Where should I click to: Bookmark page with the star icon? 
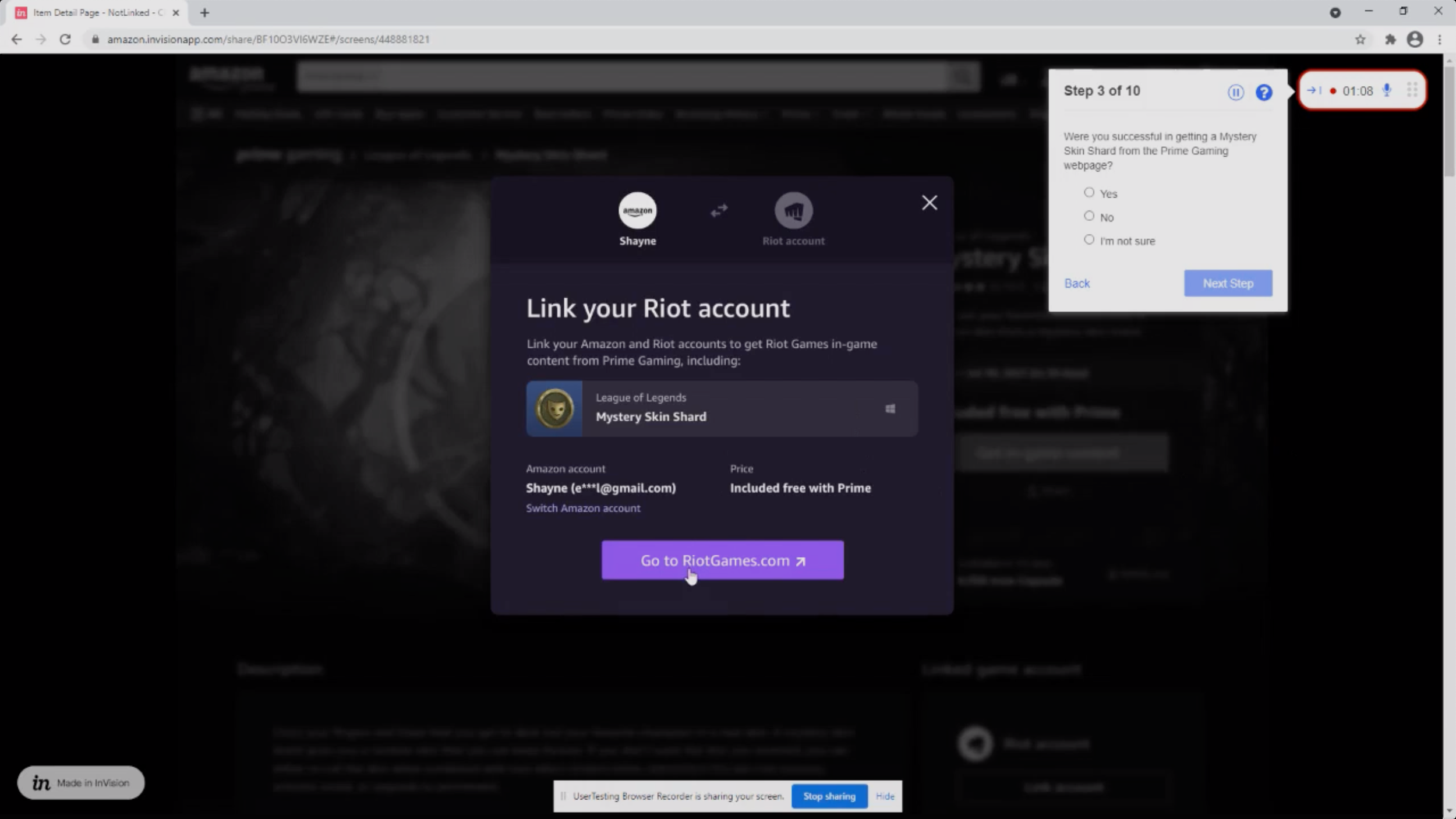pyautogui.click(x=1360, y=40)
